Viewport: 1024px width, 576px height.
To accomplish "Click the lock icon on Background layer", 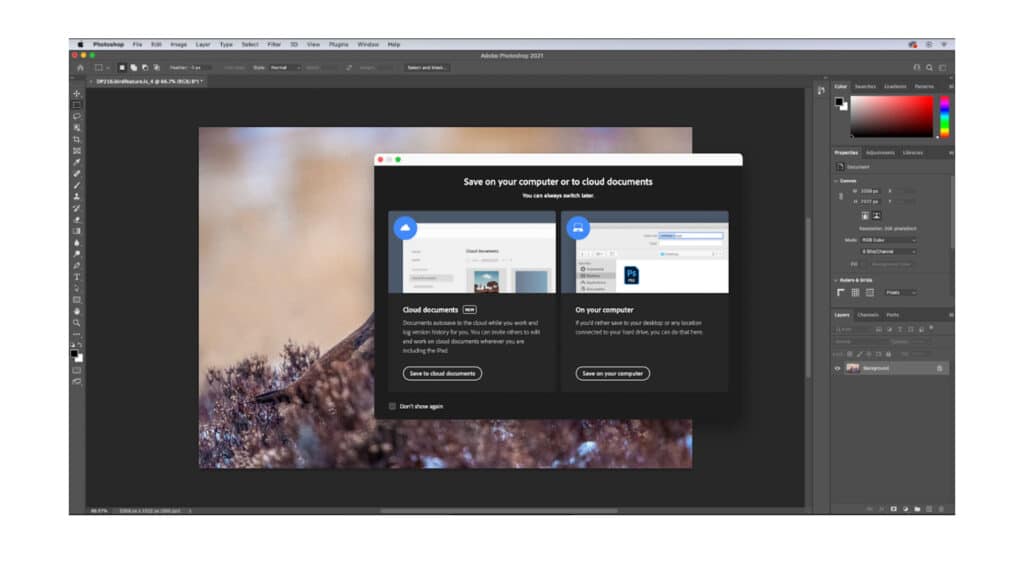I will [x=939, y=368].
